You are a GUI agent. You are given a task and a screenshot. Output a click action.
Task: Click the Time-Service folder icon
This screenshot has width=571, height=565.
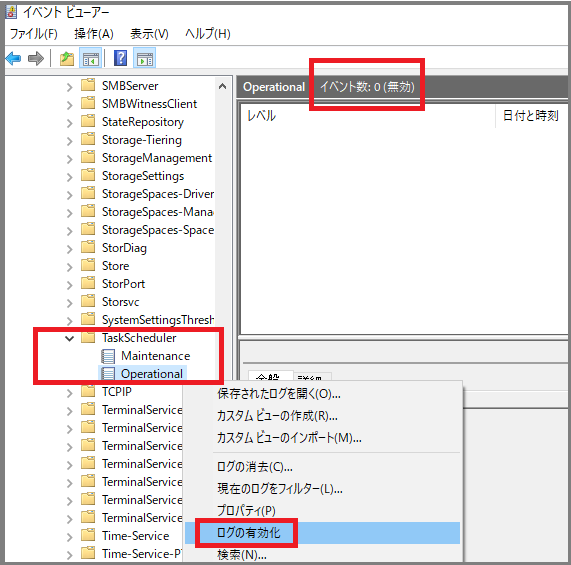click(88, 535)
